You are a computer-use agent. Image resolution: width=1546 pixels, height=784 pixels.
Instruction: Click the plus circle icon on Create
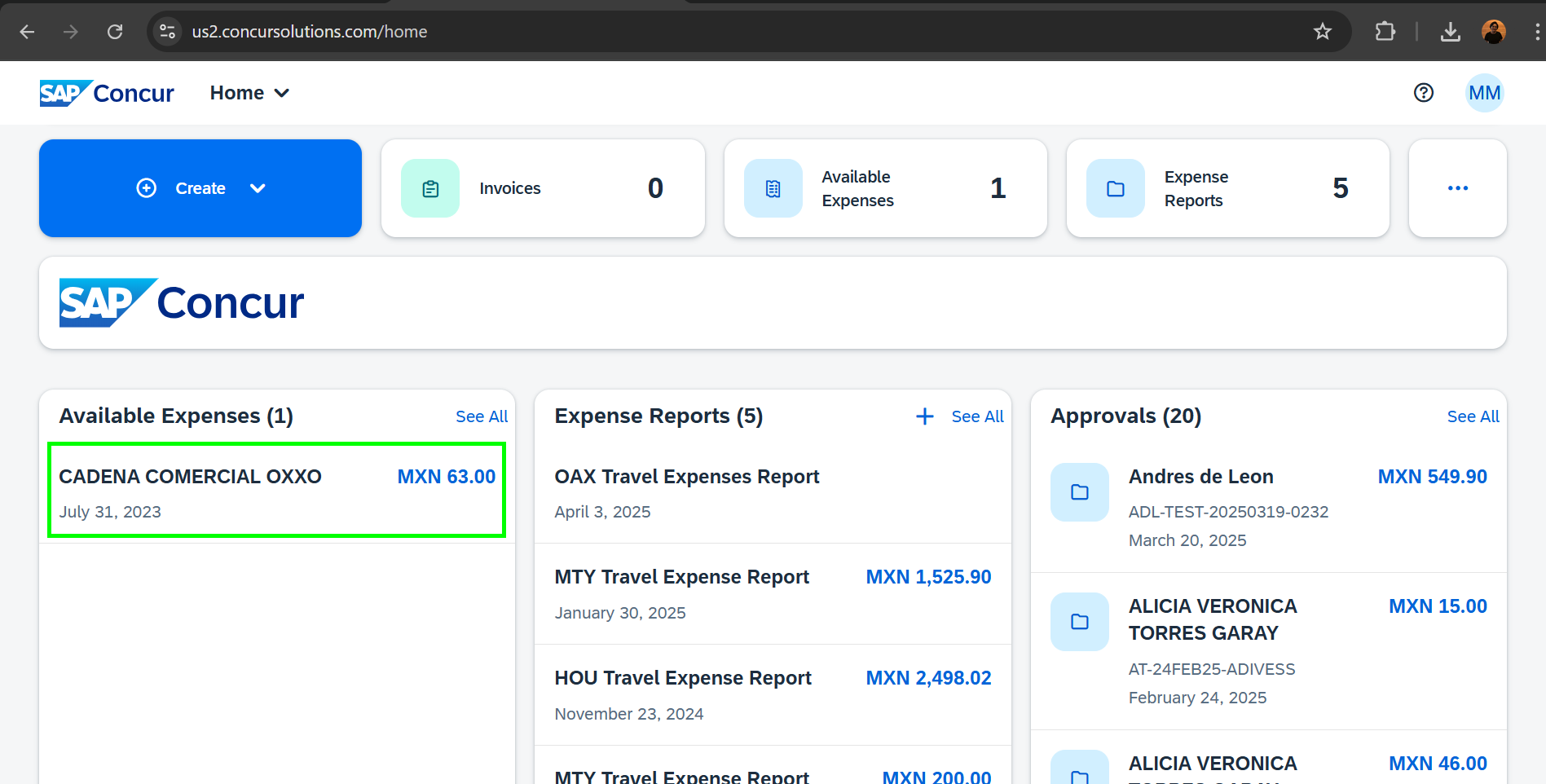[x=146, y=188]
